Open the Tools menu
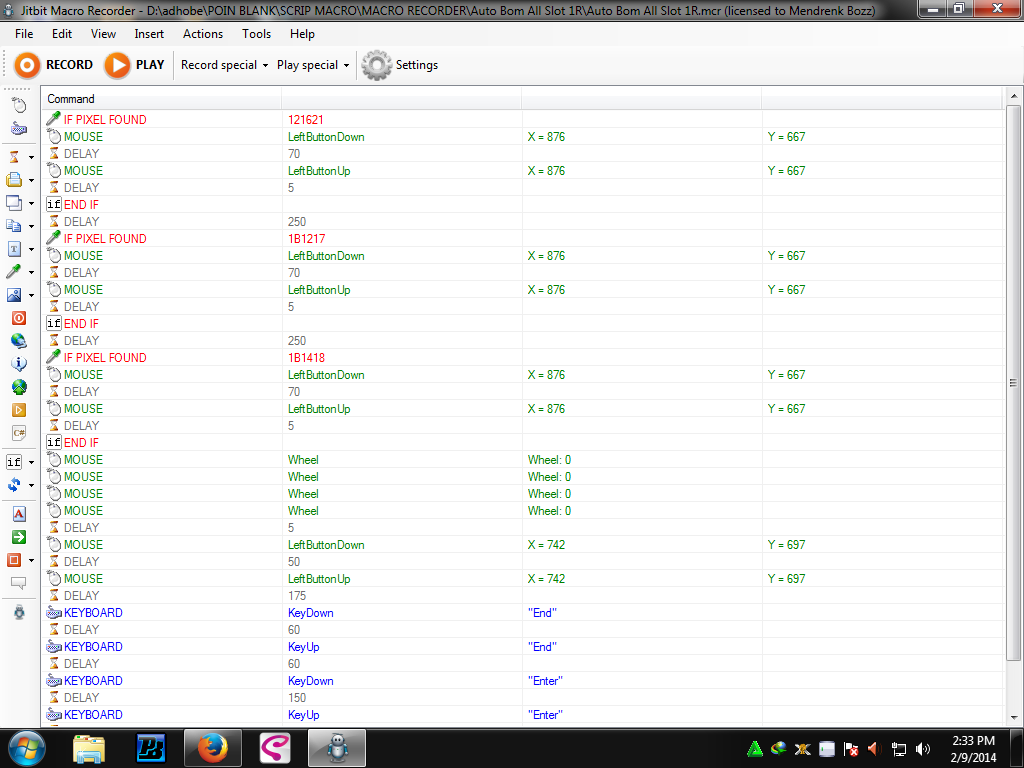 coord(256,34)
